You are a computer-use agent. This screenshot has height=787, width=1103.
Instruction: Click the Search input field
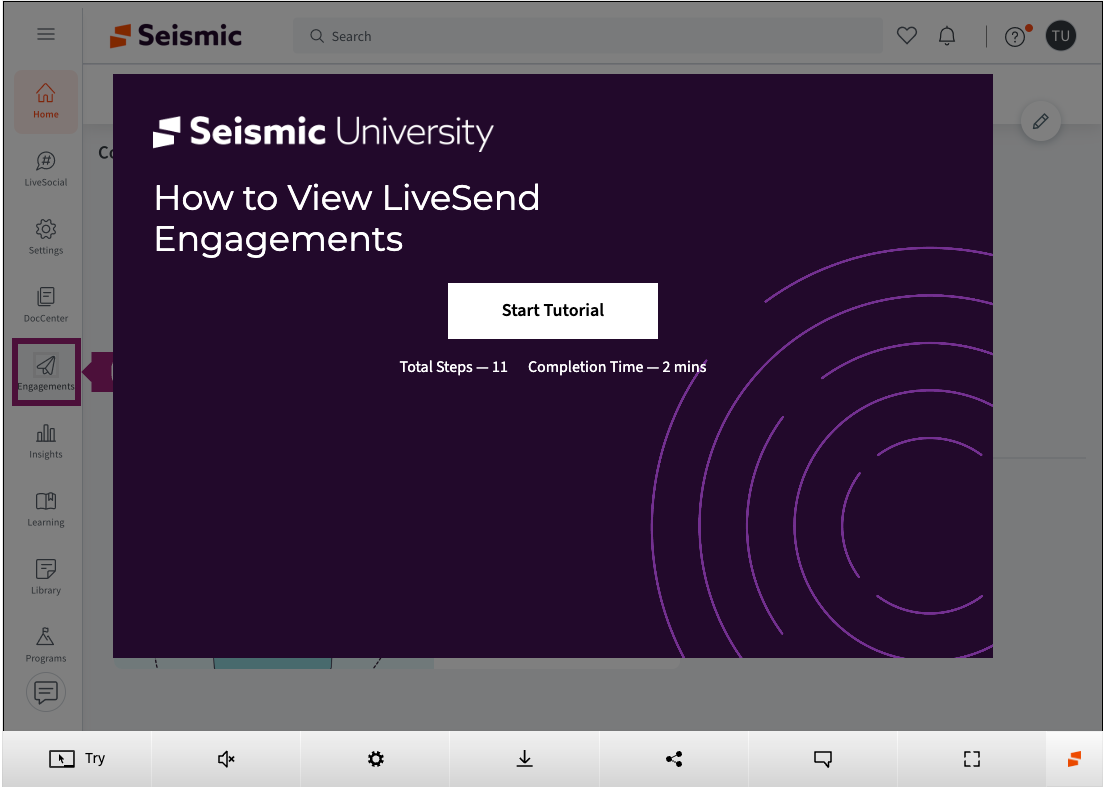(x=587, y=36)
